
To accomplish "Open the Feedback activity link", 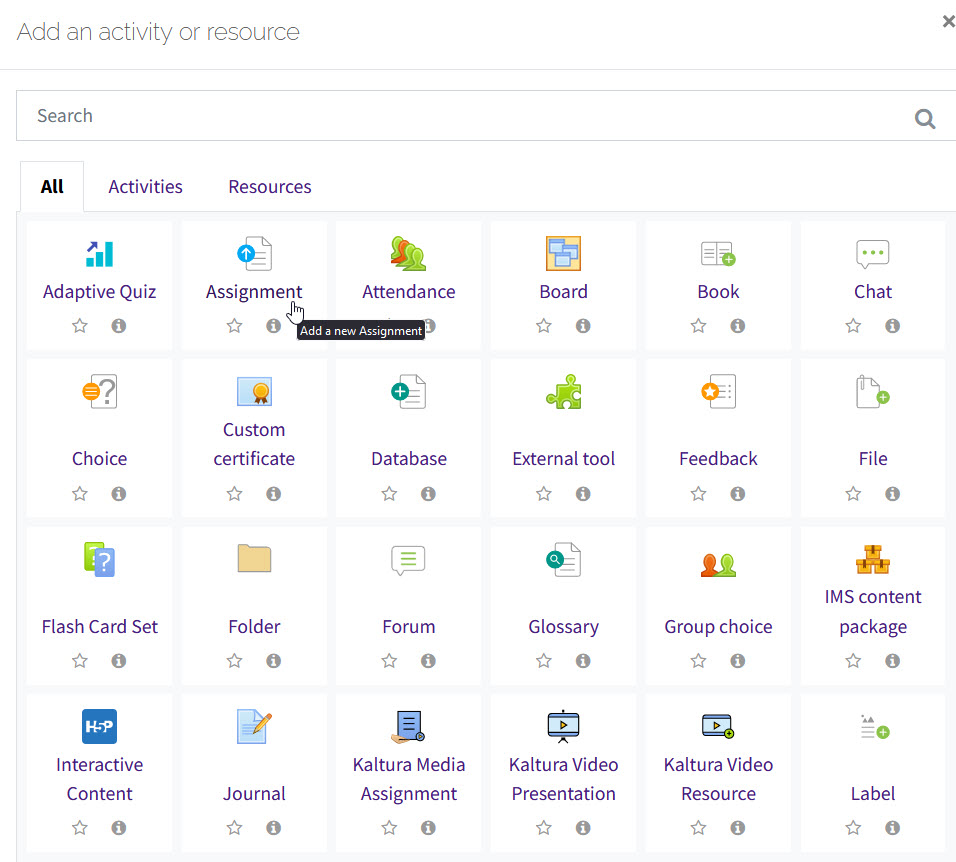I will point(718,459).
